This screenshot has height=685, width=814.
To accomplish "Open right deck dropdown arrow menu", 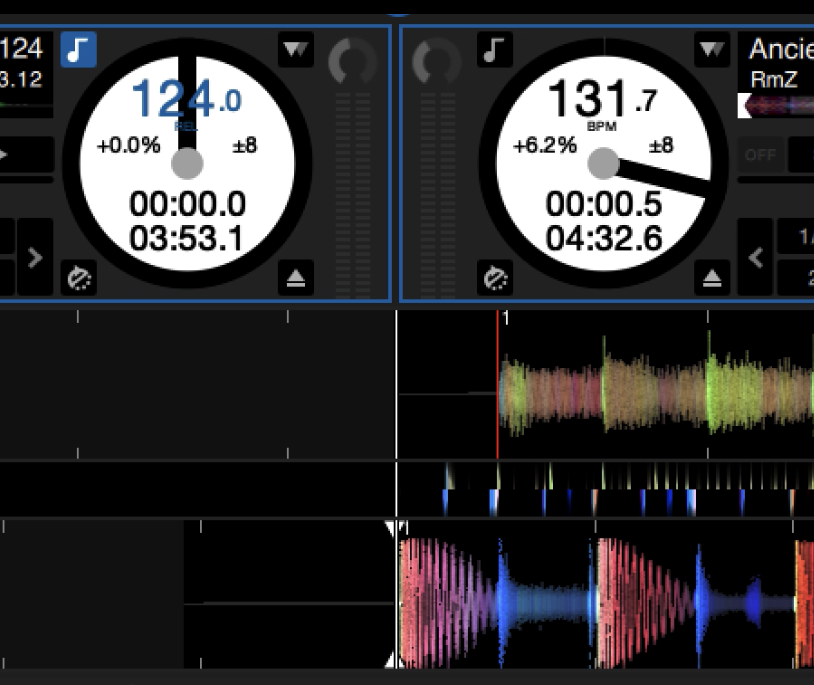I will [x=712, y=50].
